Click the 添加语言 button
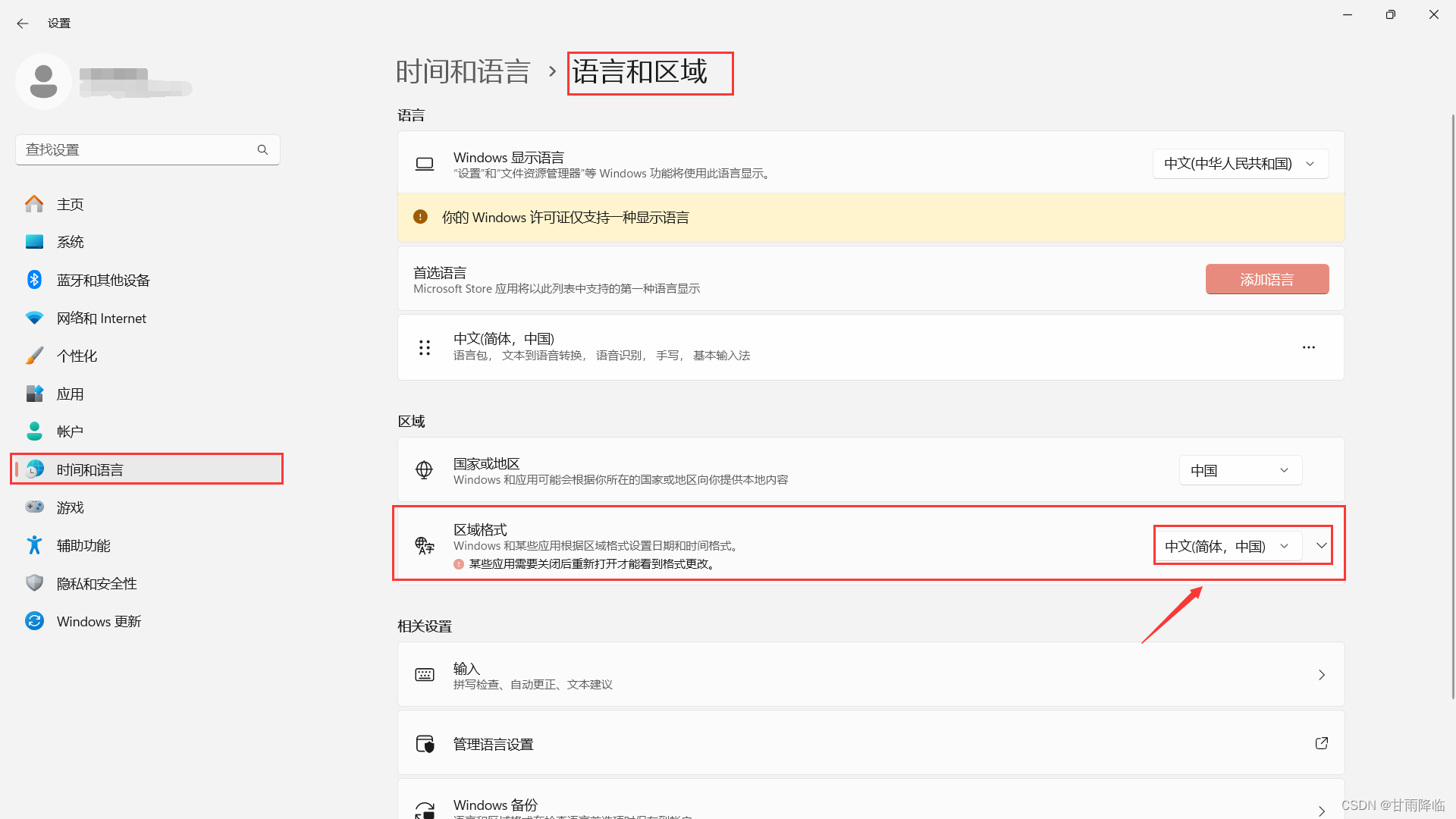 pyautogui.click(x=1267, y=279)
